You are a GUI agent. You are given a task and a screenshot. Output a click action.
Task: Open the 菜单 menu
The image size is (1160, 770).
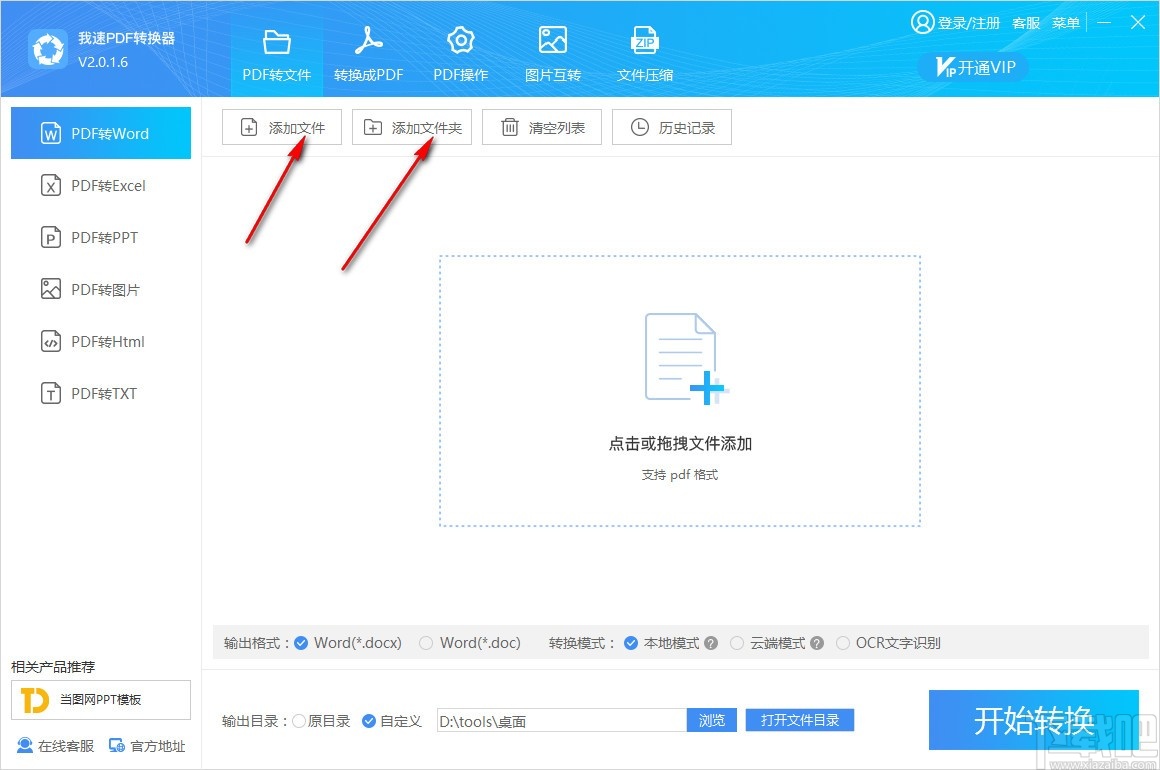point(1066,22)
